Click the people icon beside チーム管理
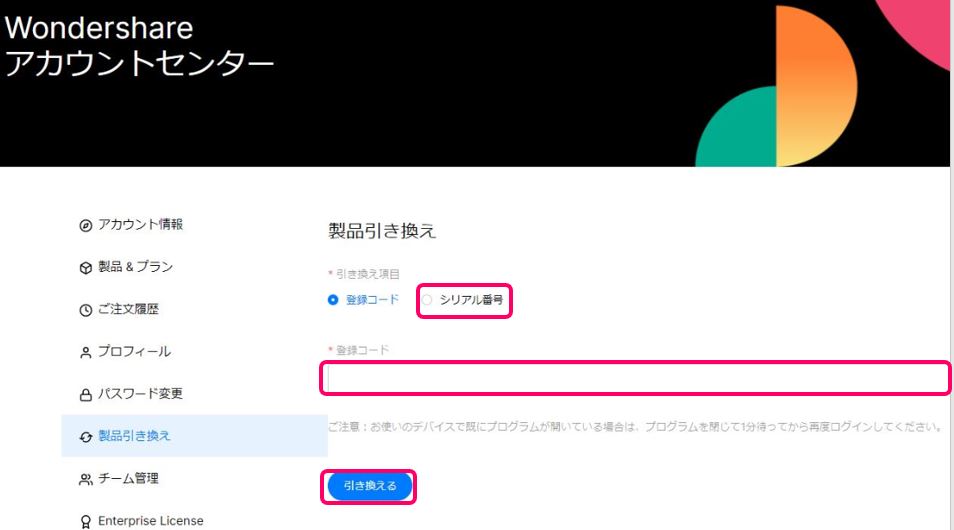 (x=86, y=479)
